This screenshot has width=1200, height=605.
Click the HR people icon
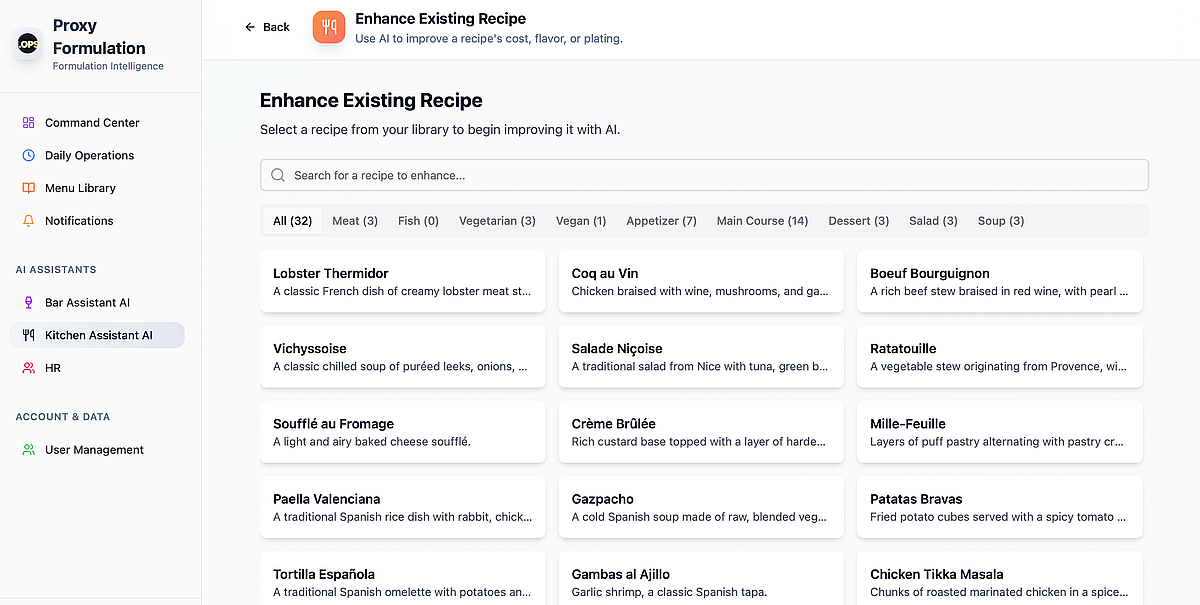(x=28, y=368)
